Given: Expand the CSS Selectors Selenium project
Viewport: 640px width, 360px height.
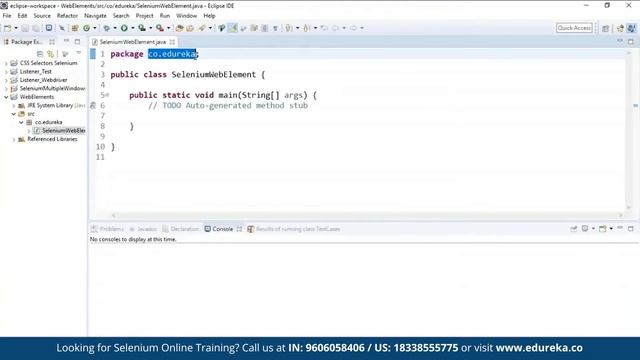Looking at the screenshot, I should [6, 63].
